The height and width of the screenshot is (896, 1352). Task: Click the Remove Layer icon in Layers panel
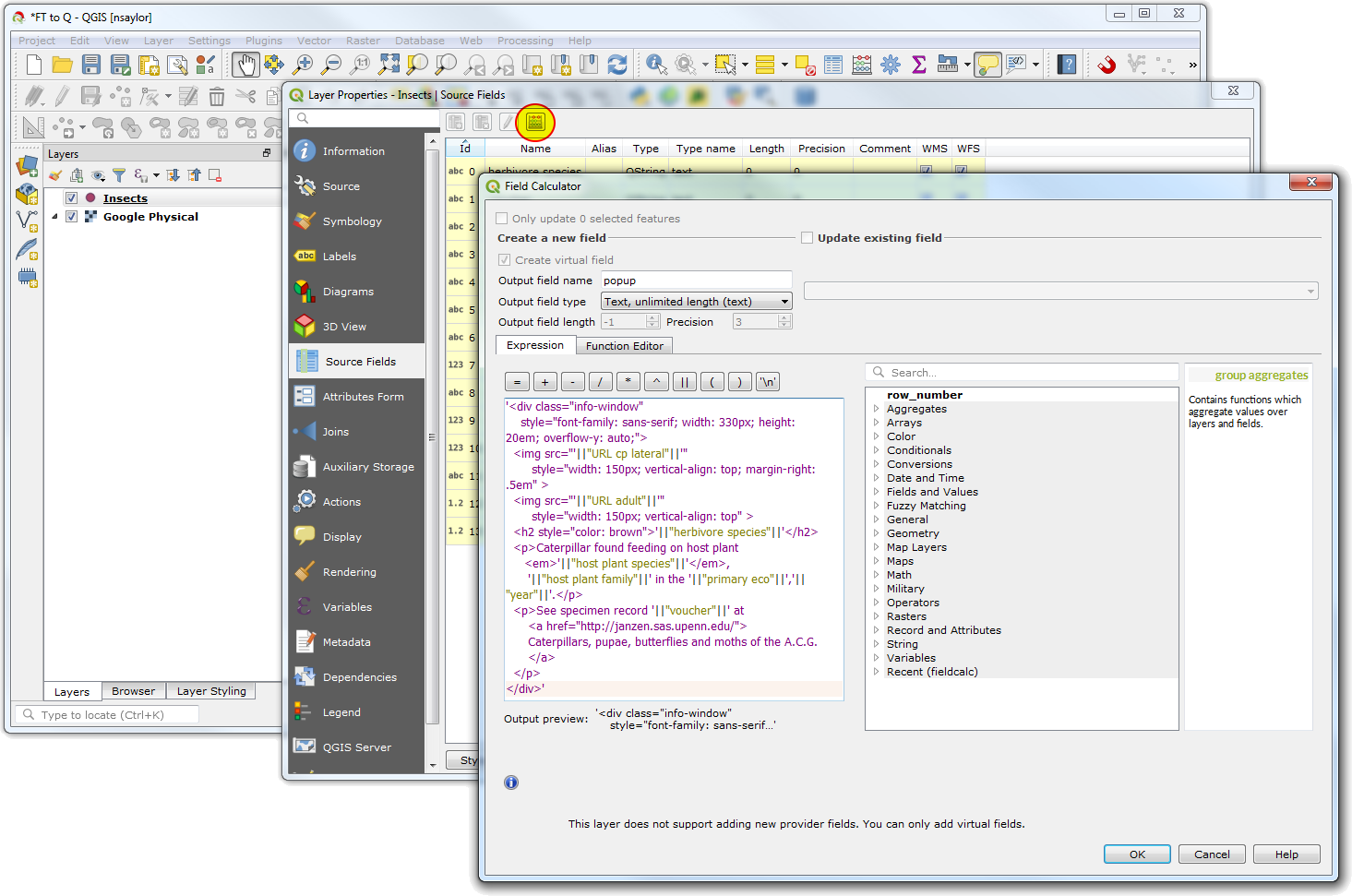pos(215,174)
